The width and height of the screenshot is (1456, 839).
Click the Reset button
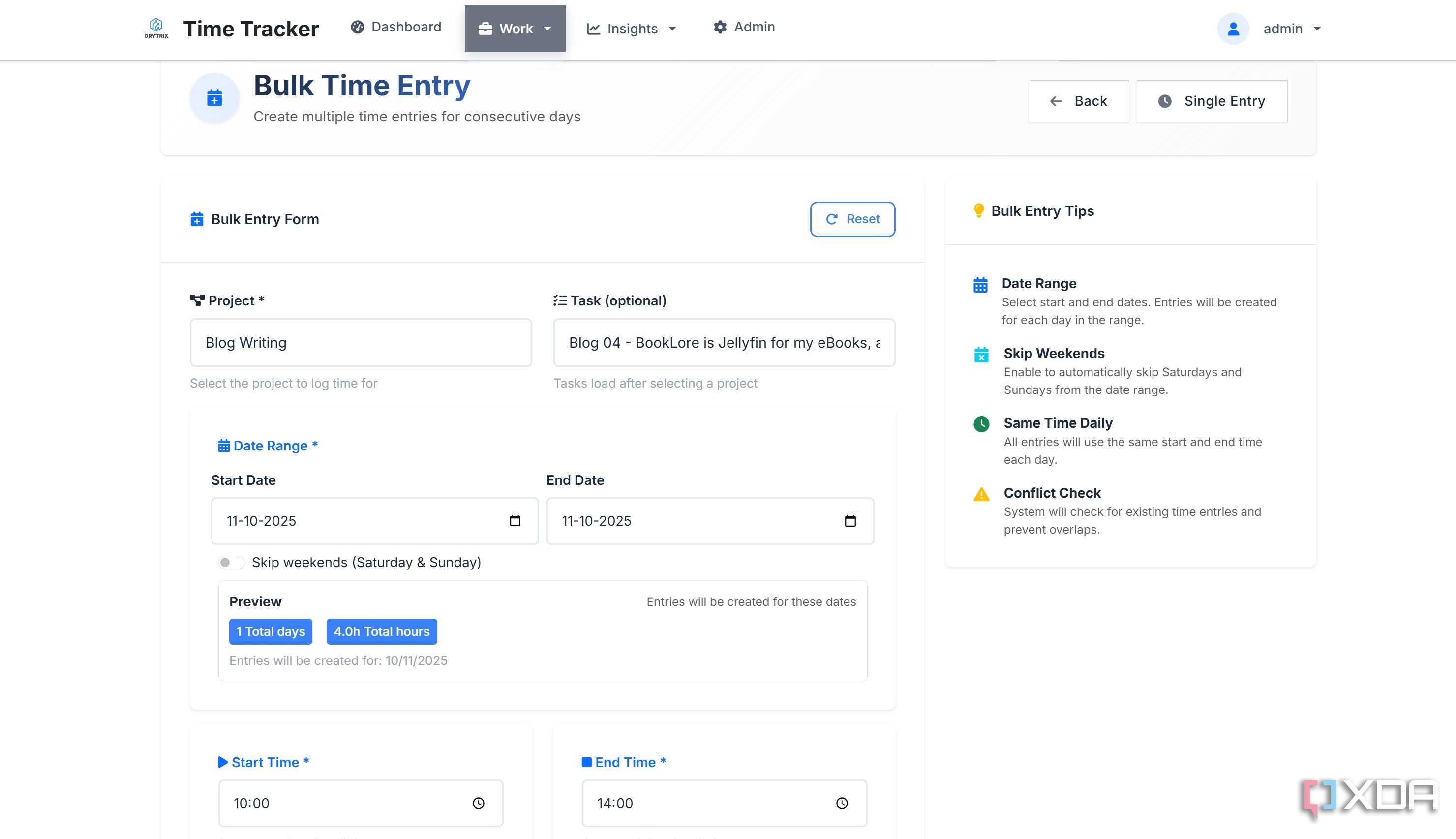(x=852, y=219)
